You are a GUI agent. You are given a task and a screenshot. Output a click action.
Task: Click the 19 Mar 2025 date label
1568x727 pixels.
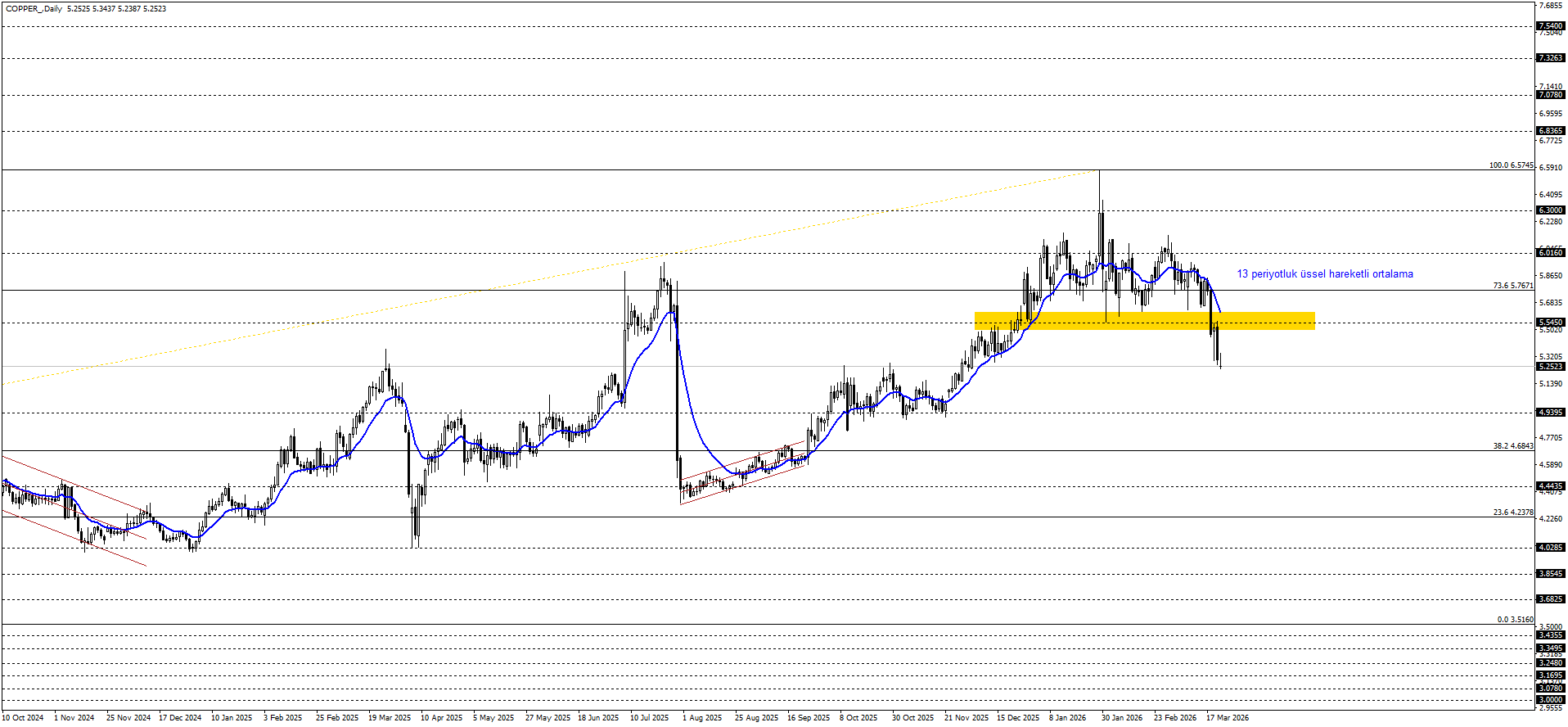390,718
